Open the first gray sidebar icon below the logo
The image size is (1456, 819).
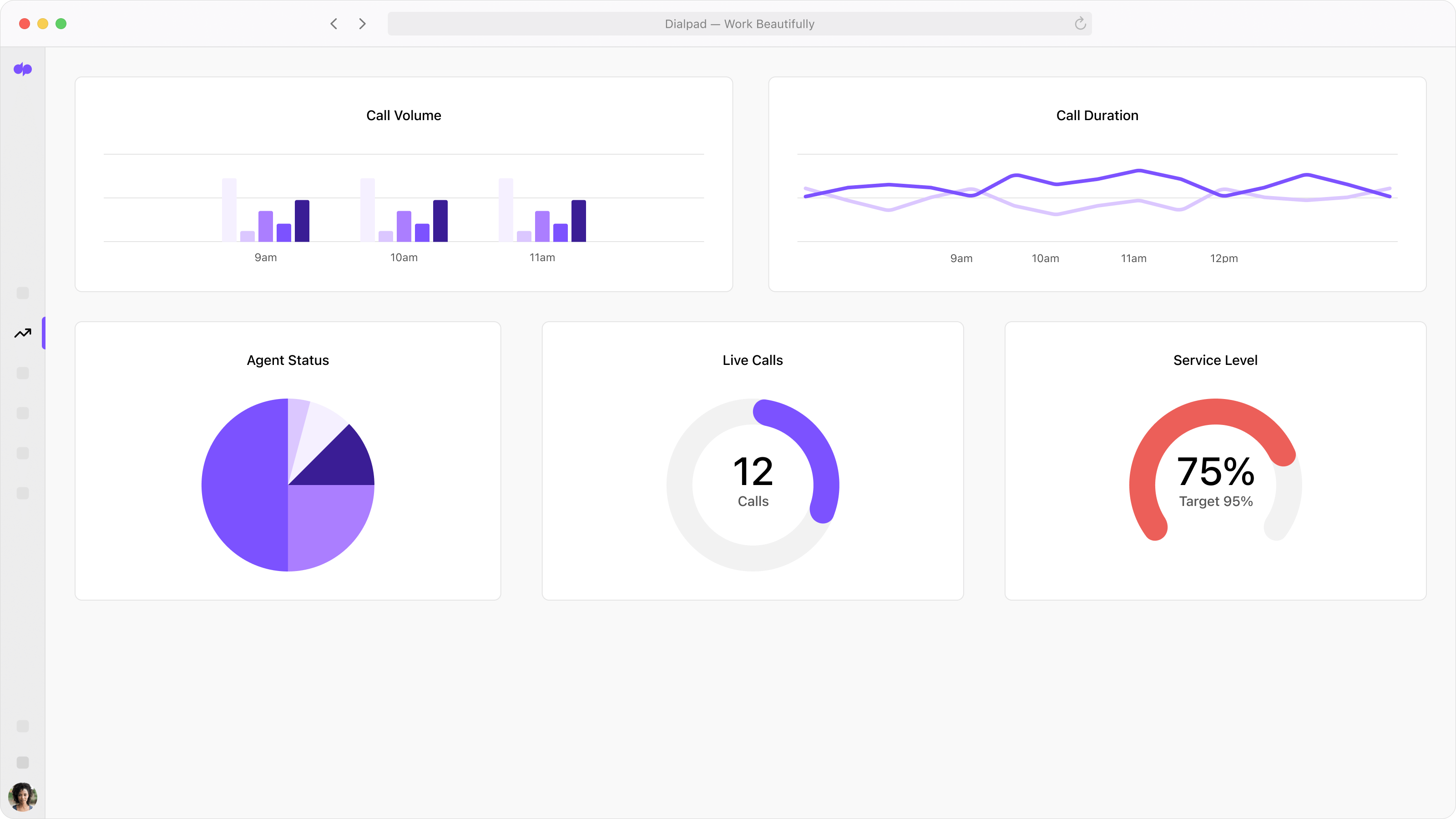(23, 293)
